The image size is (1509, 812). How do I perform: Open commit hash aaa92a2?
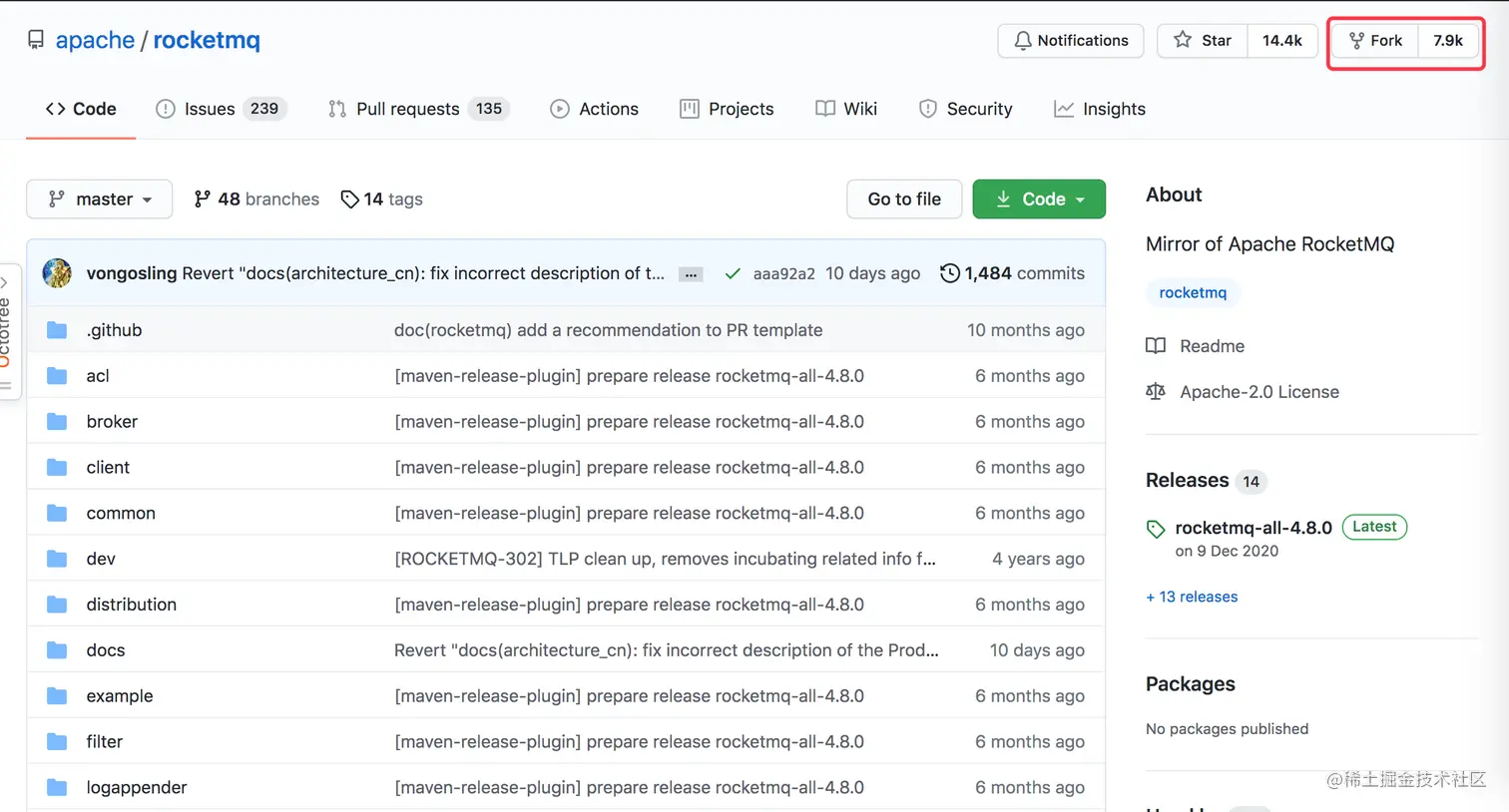click(783, 273)
